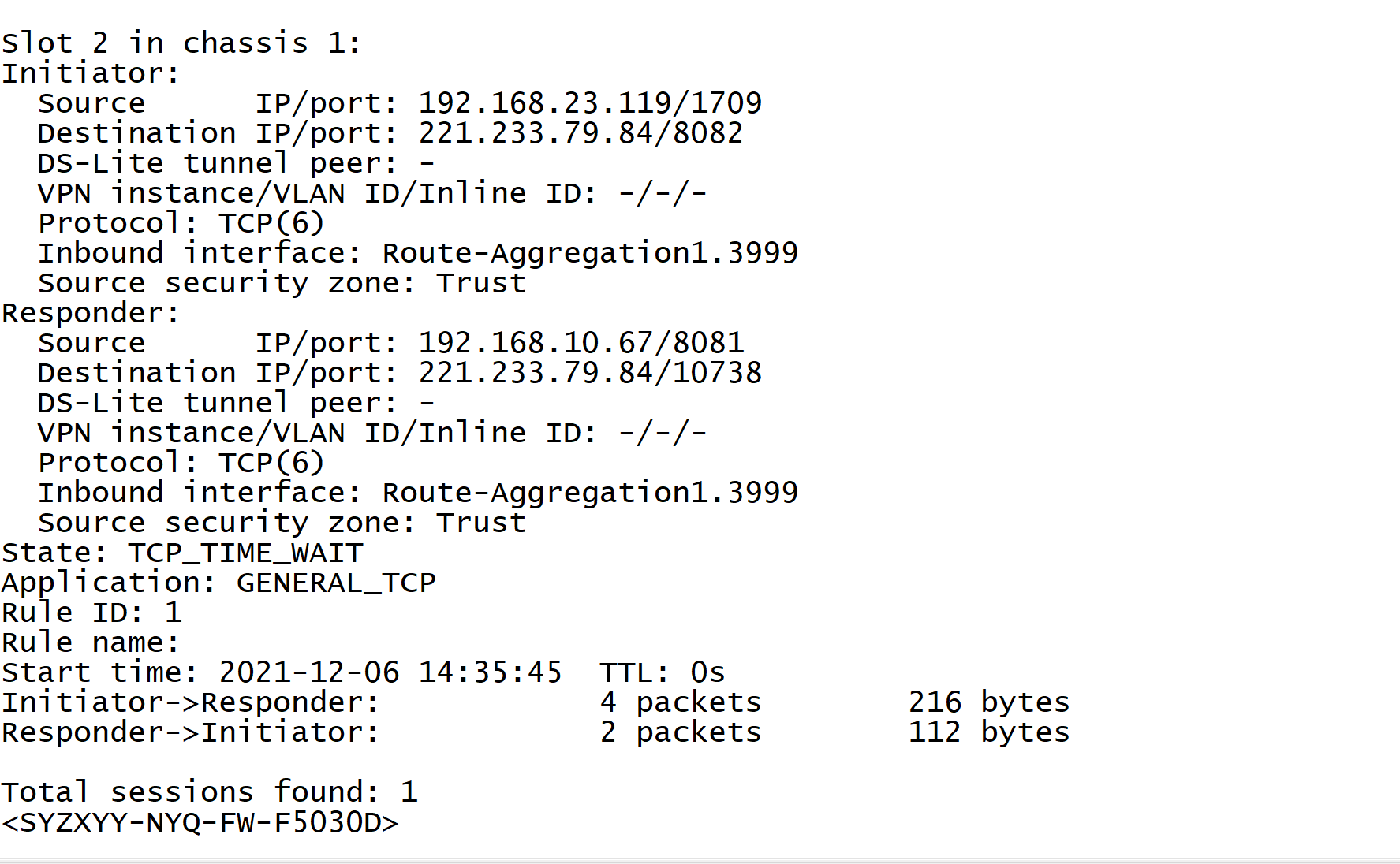
Task: Click the initiator's Route-Aggregation1.3999 interface
Action: (x=590, y=253)
